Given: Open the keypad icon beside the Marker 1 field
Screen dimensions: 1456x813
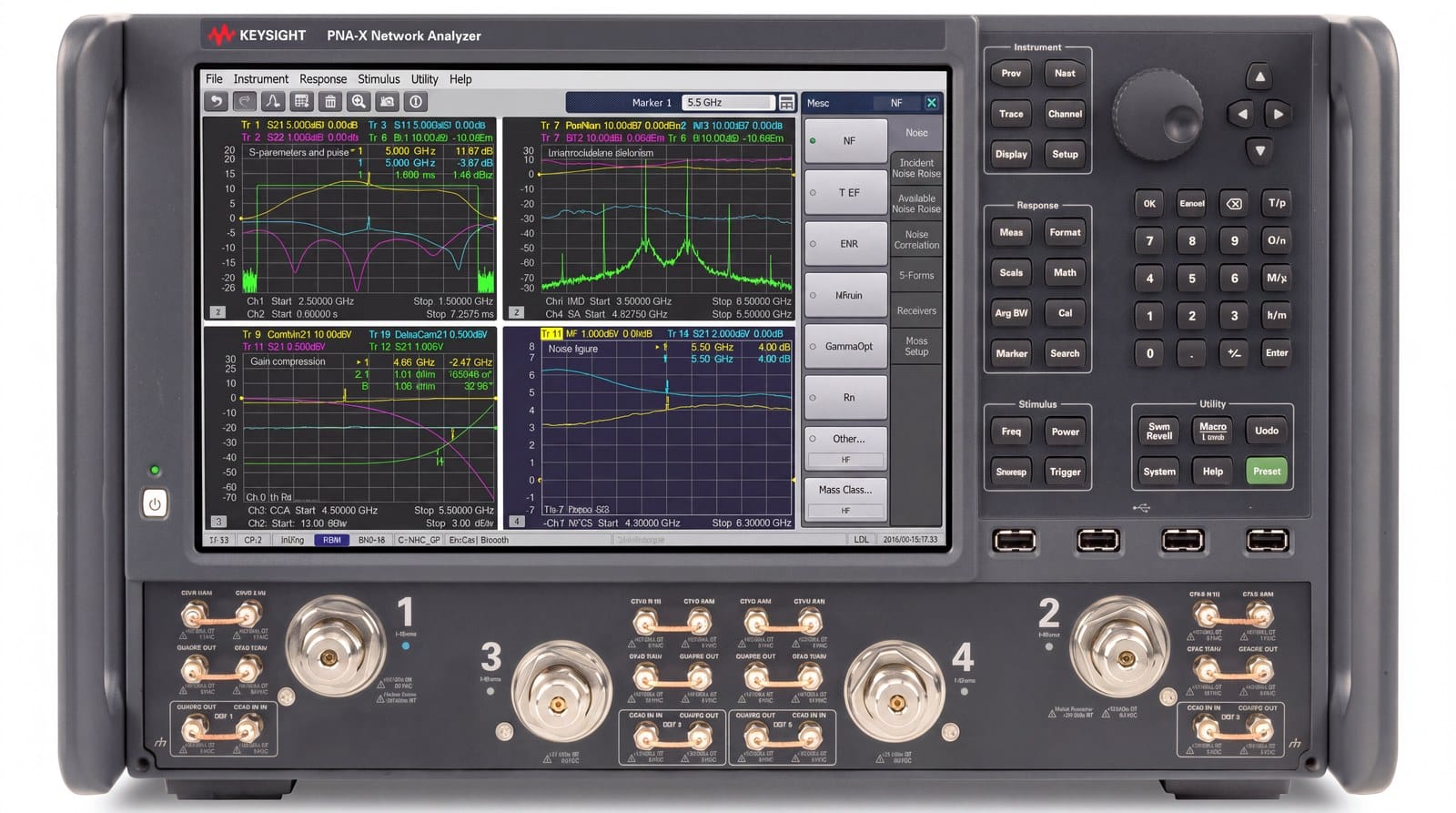Looking at the screenshot, I should point(787,103).
